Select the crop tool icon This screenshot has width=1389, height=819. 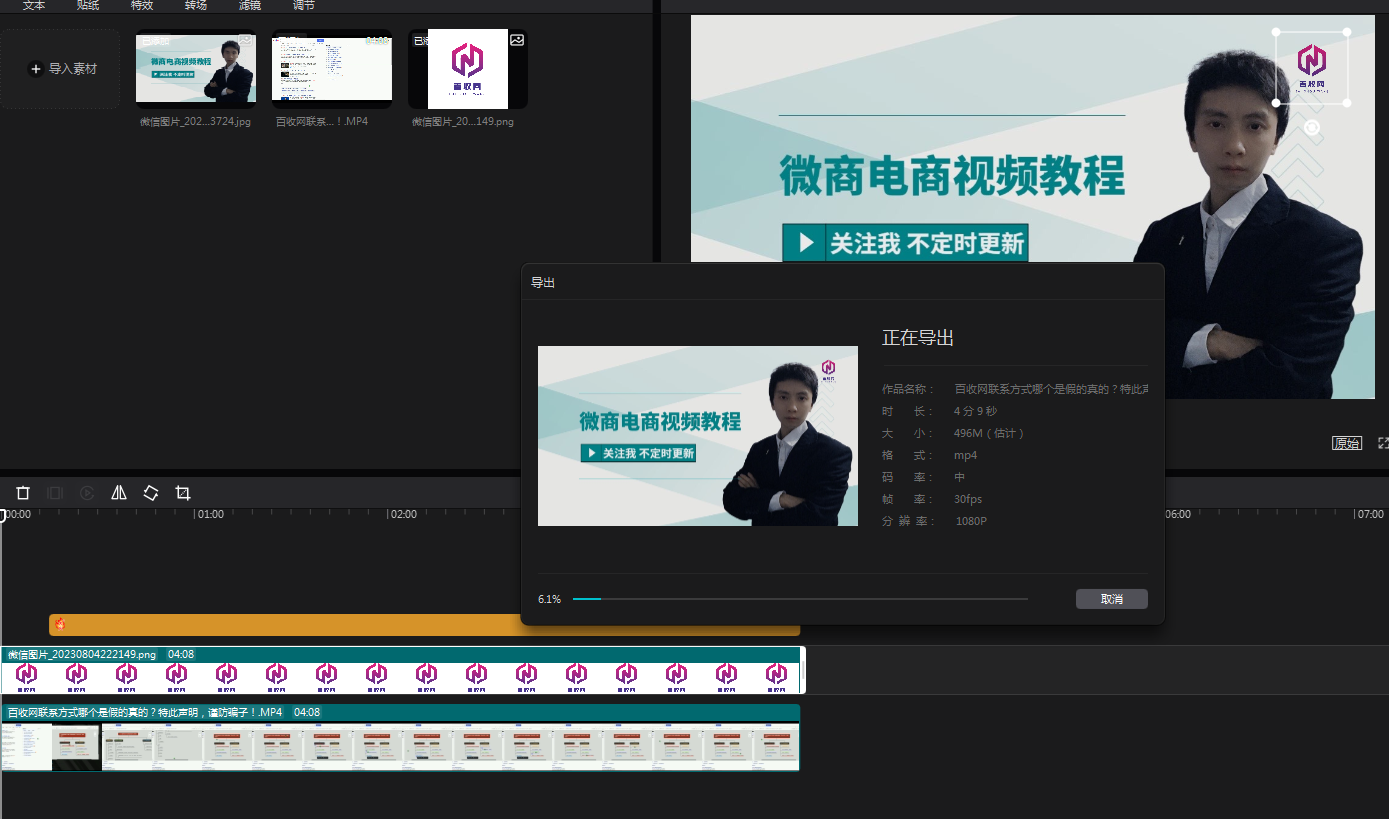pos(183,493)
